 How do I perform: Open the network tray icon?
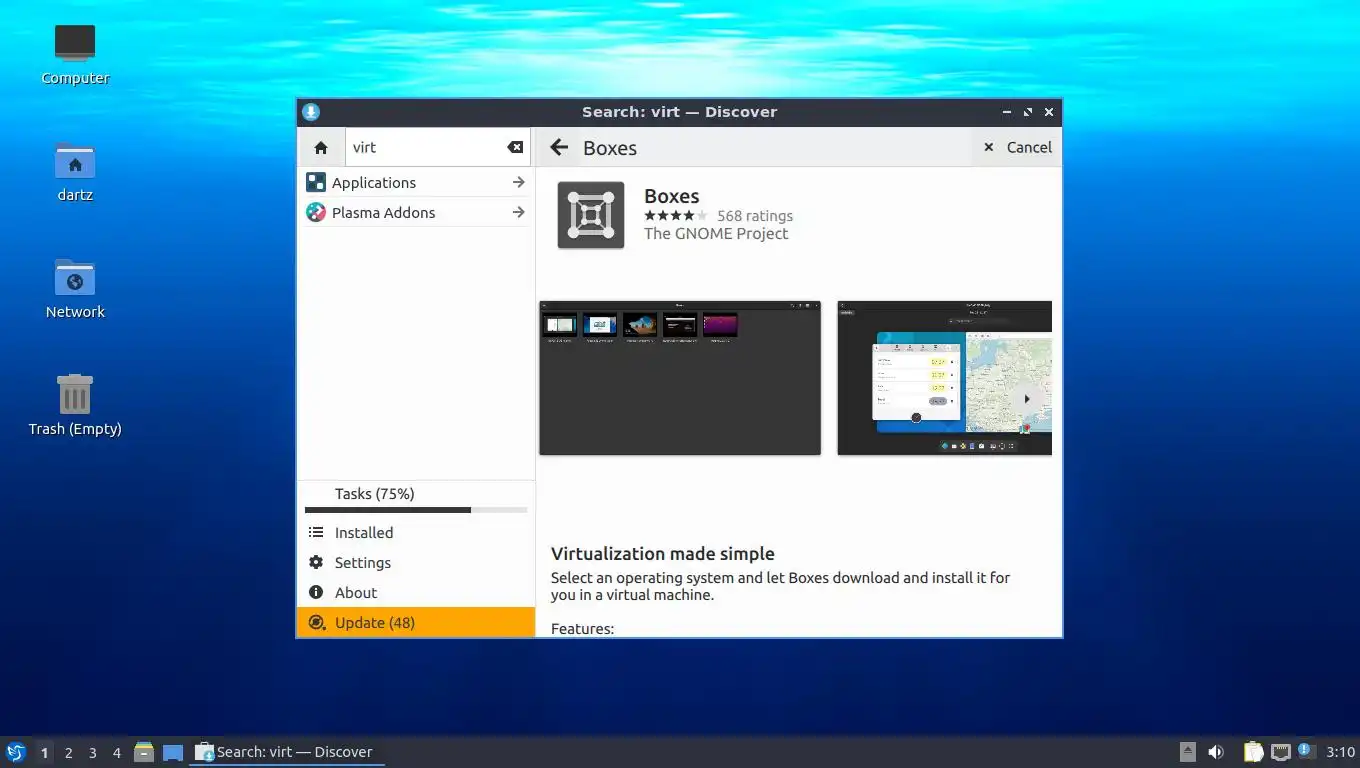click(x=1280, y=752)
